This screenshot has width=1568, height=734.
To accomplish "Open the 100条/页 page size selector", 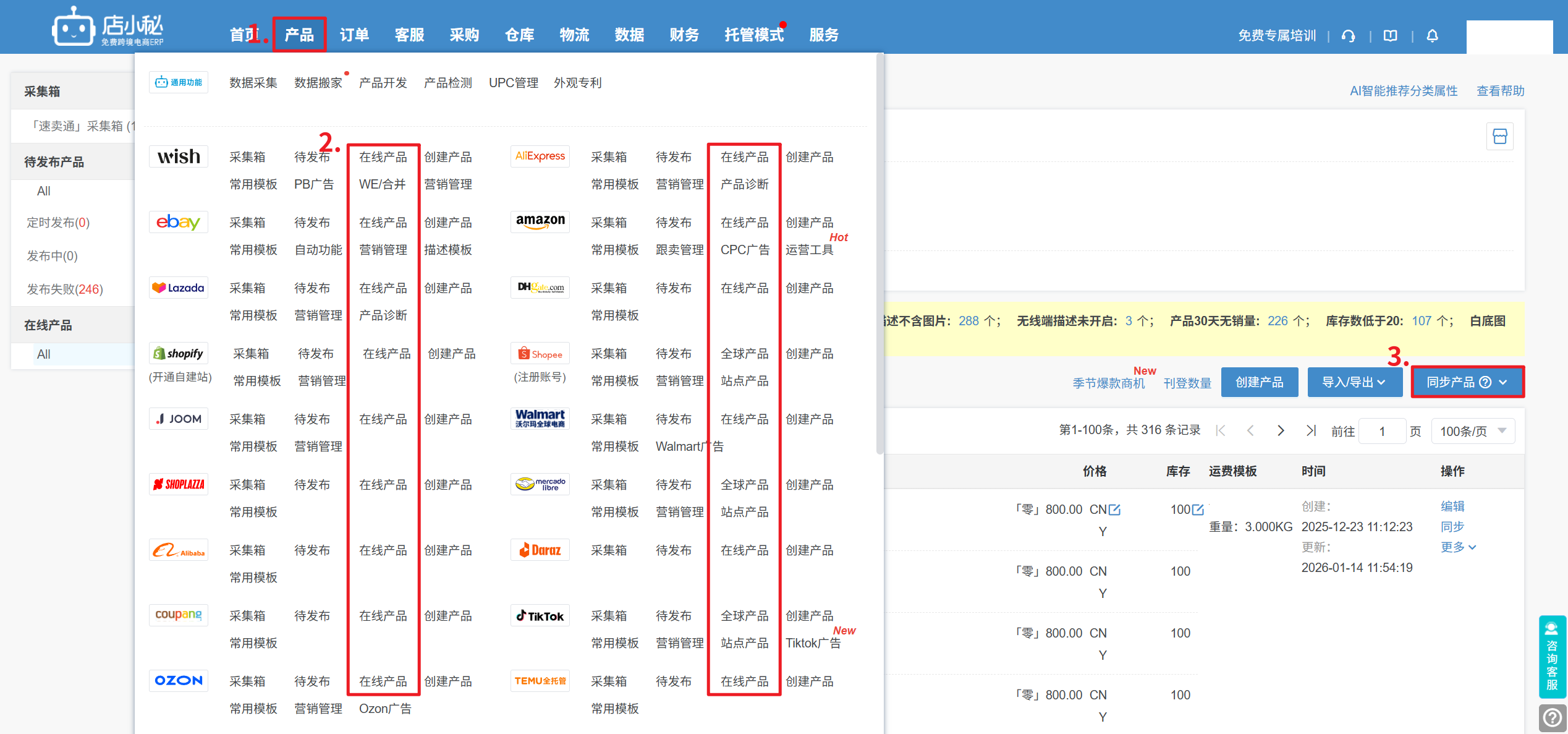I will (x=1473, y=431).
